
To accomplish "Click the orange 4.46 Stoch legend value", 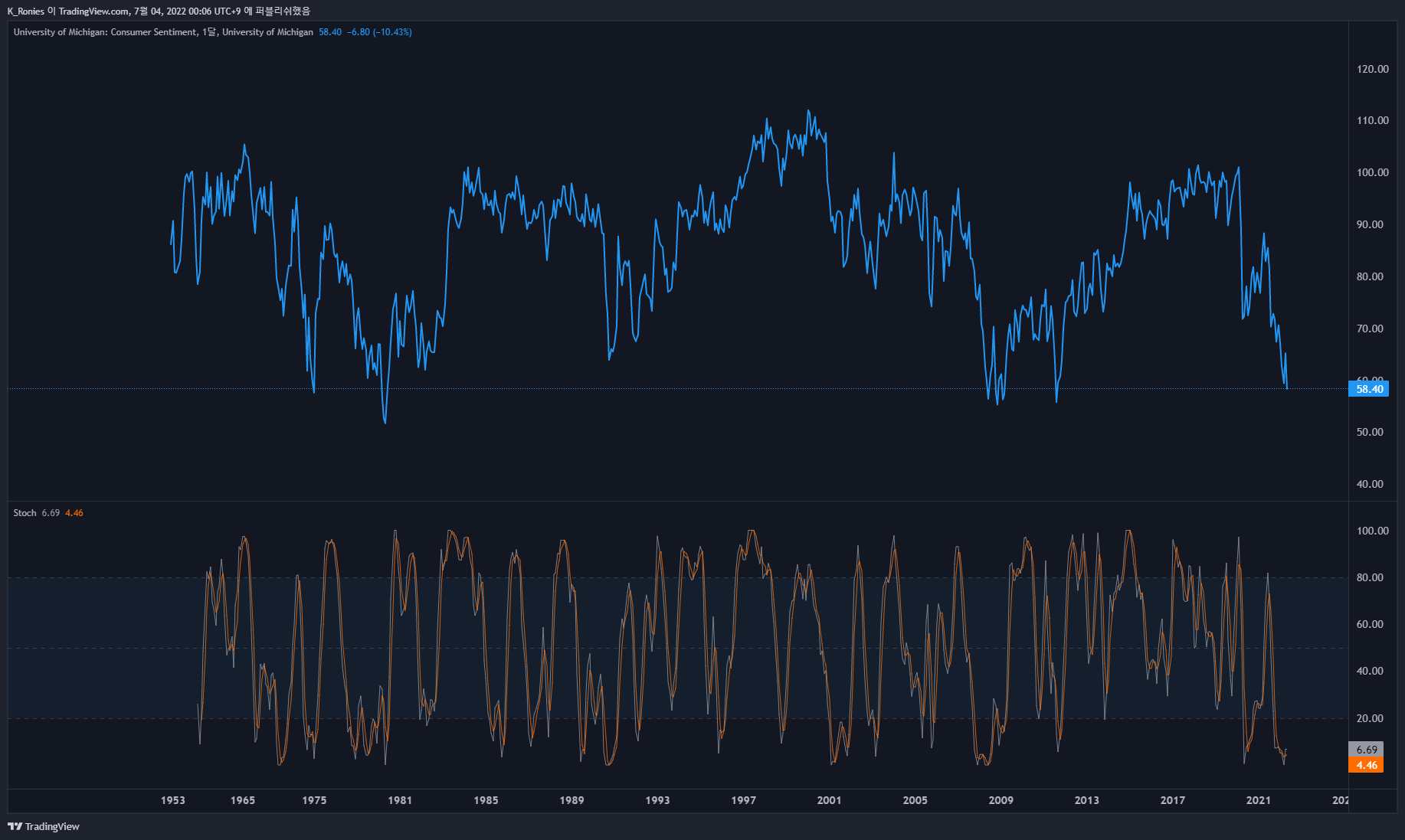I will 74,513.
